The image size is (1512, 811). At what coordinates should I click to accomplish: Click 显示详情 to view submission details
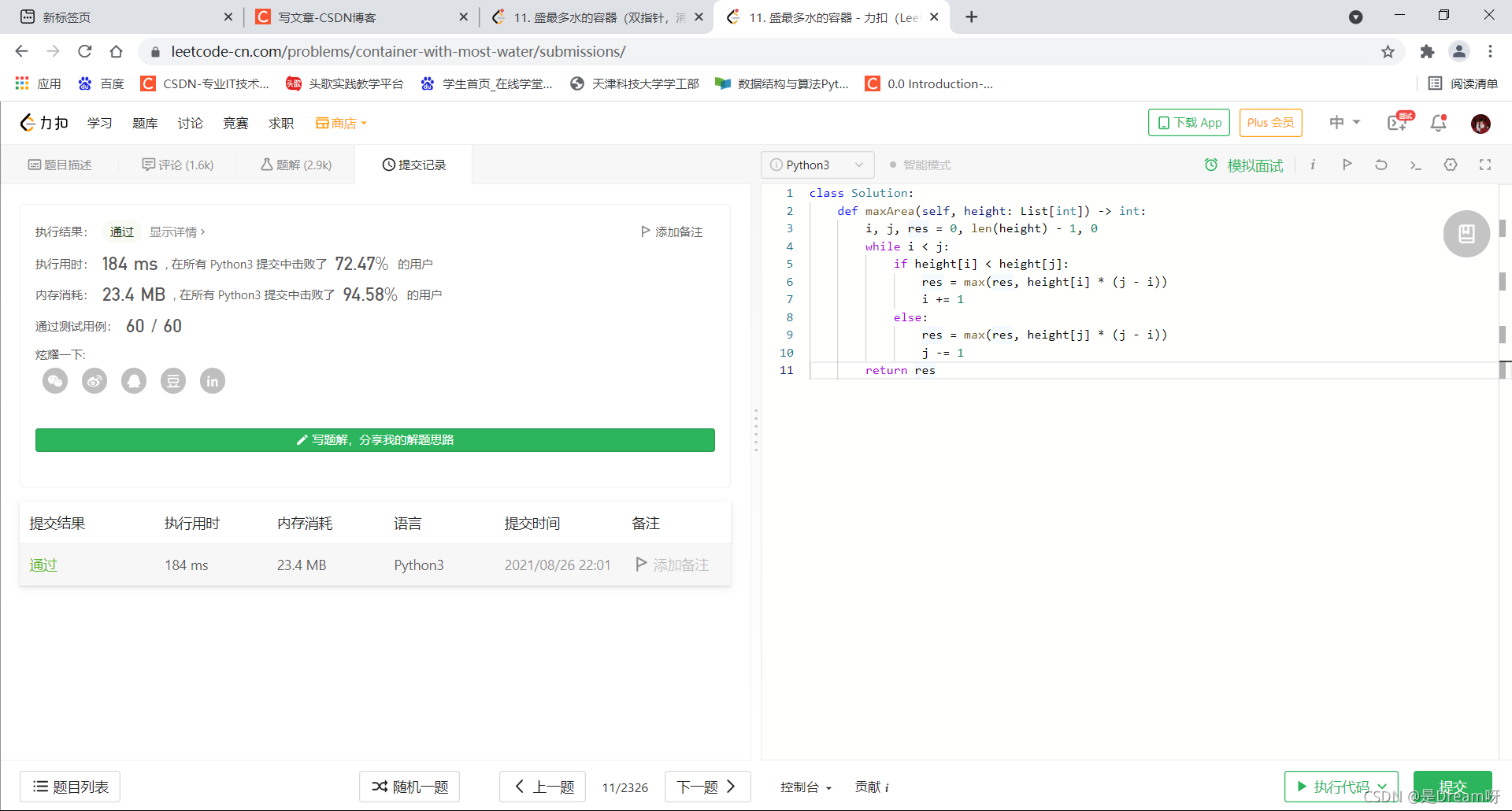pyautogui.click(x=175, y=231)
